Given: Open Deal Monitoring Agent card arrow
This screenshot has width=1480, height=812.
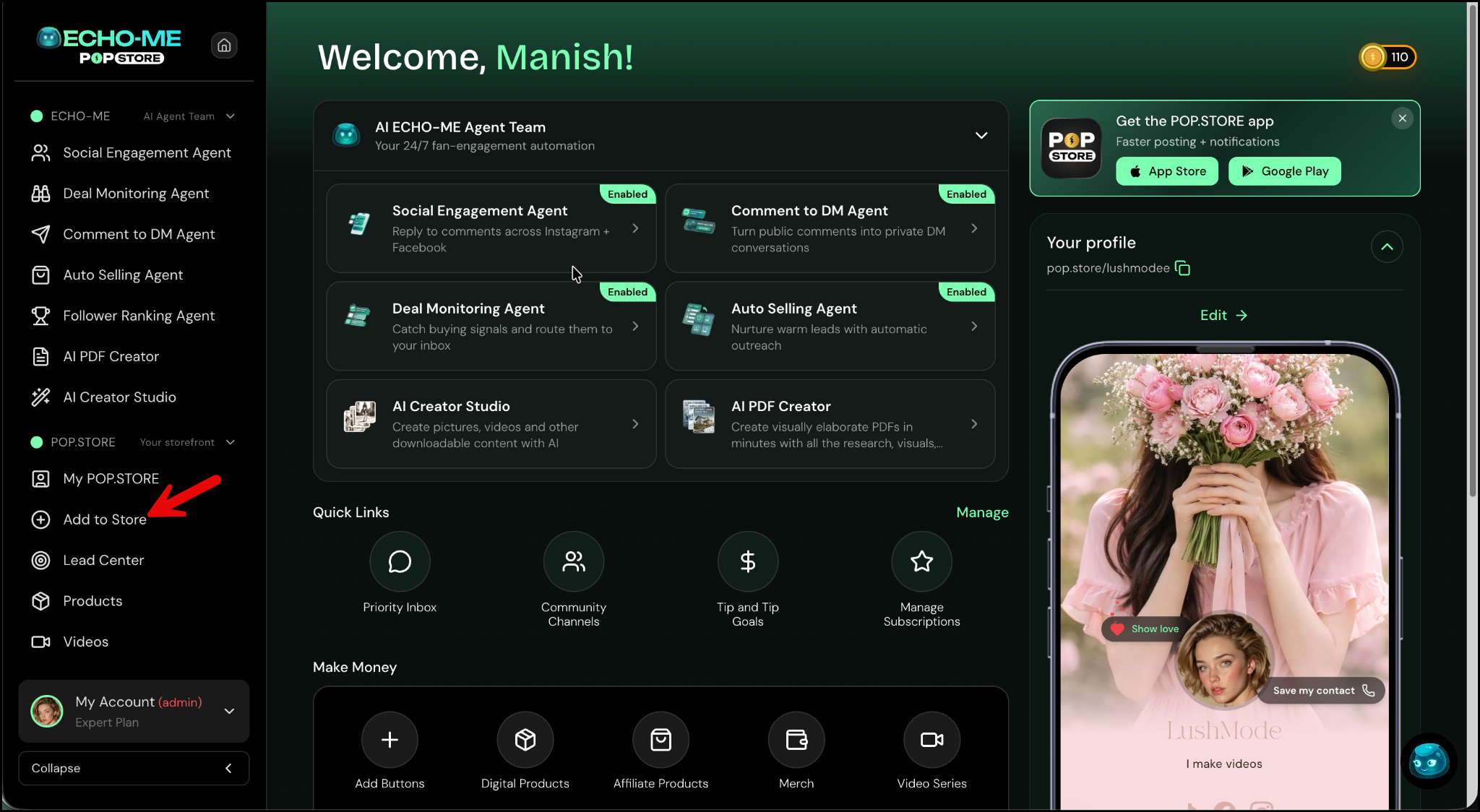Looking at the screenshot, I should click(x=635, y=327).
